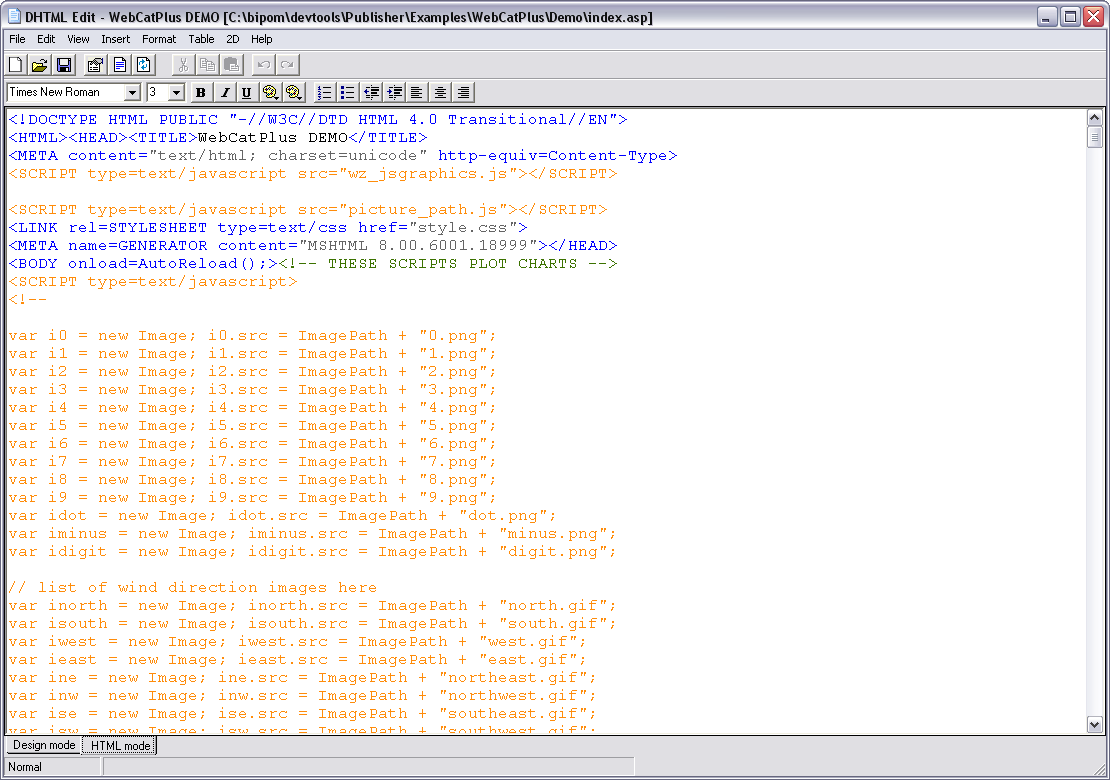Expand the Times New Roman font dropdown
The image size is (1110, 780).
(132, 93)
